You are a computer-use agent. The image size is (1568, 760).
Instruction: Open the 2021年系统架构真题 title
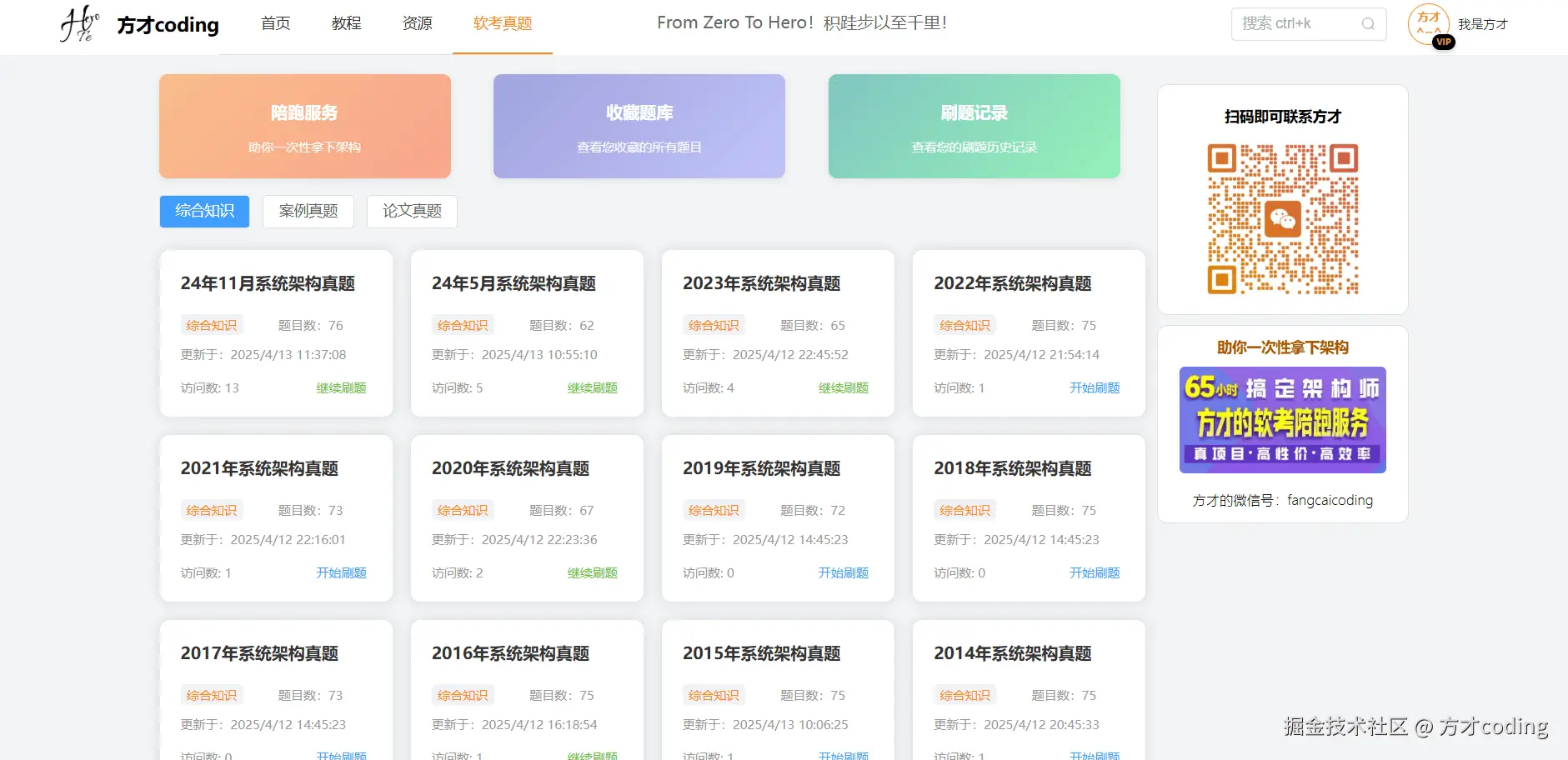click(x=259, y=469)
